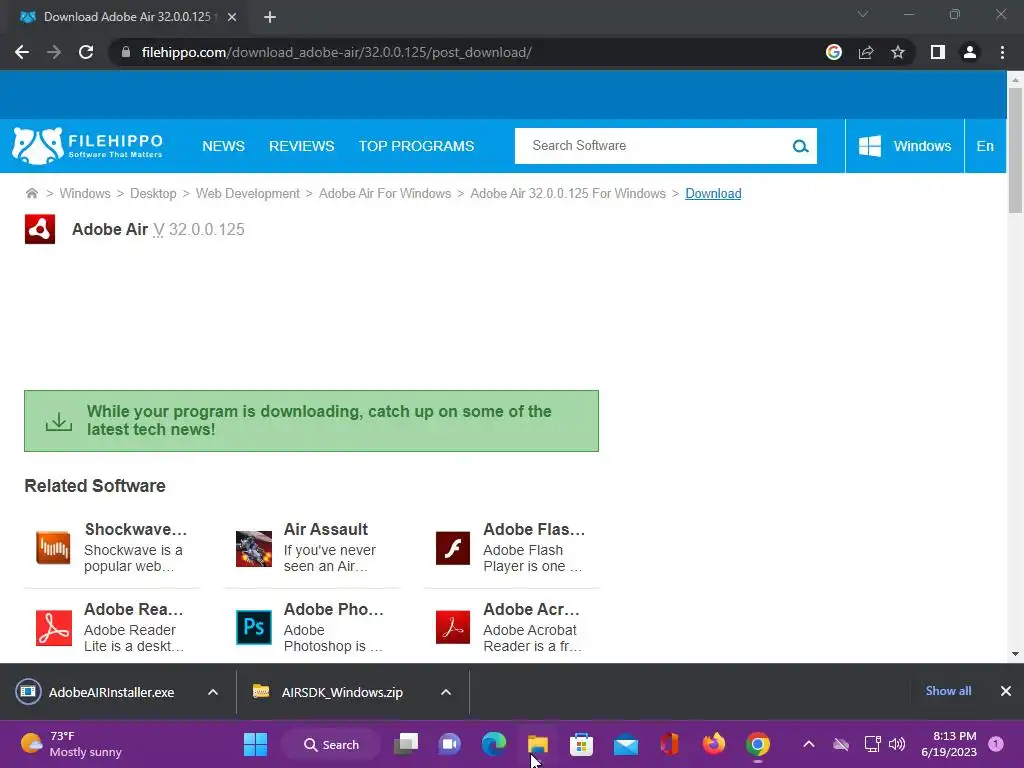1024x768 pixels.
Task: Close the downloads bar
Action: (x=1006, y=691)
